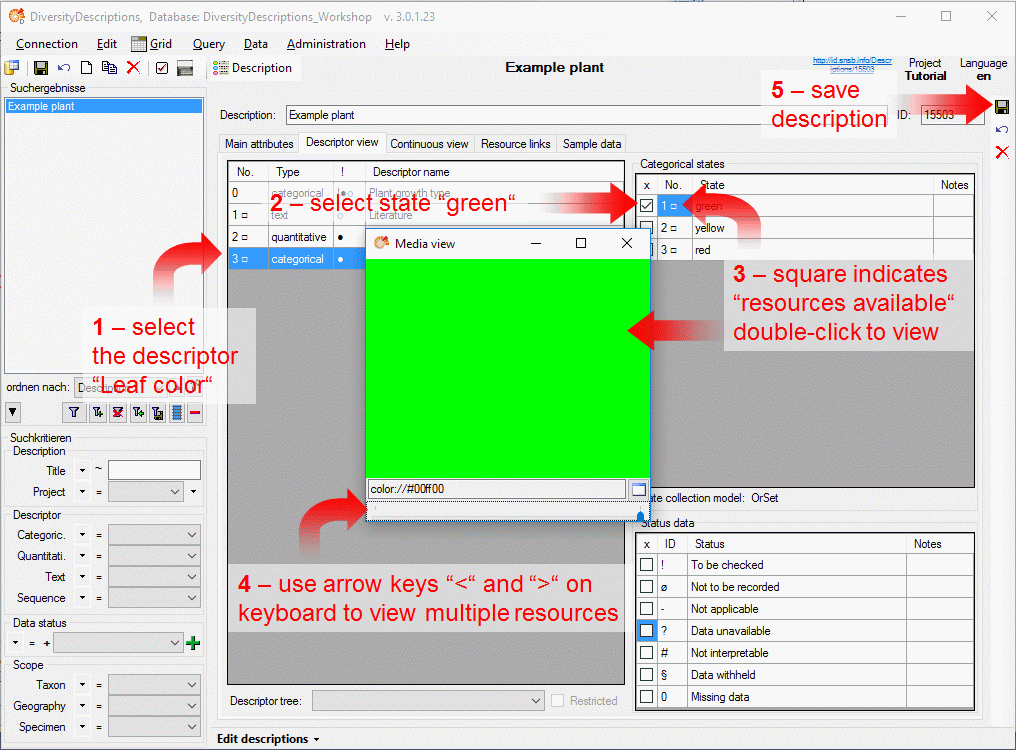This screenshot has height=750, width=1016.
Task: Check the 'Data unavailable' status box
Action: point(647,631)
